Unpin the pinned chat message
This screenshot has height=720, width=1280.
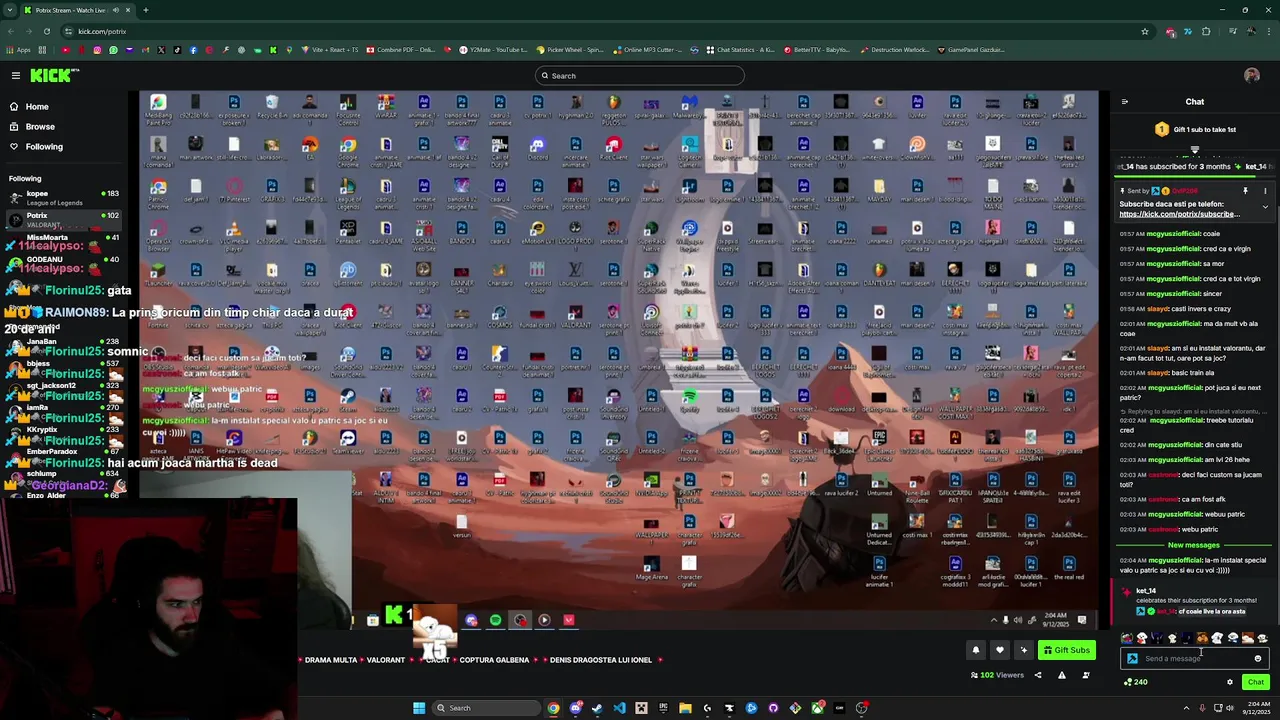1245,190
